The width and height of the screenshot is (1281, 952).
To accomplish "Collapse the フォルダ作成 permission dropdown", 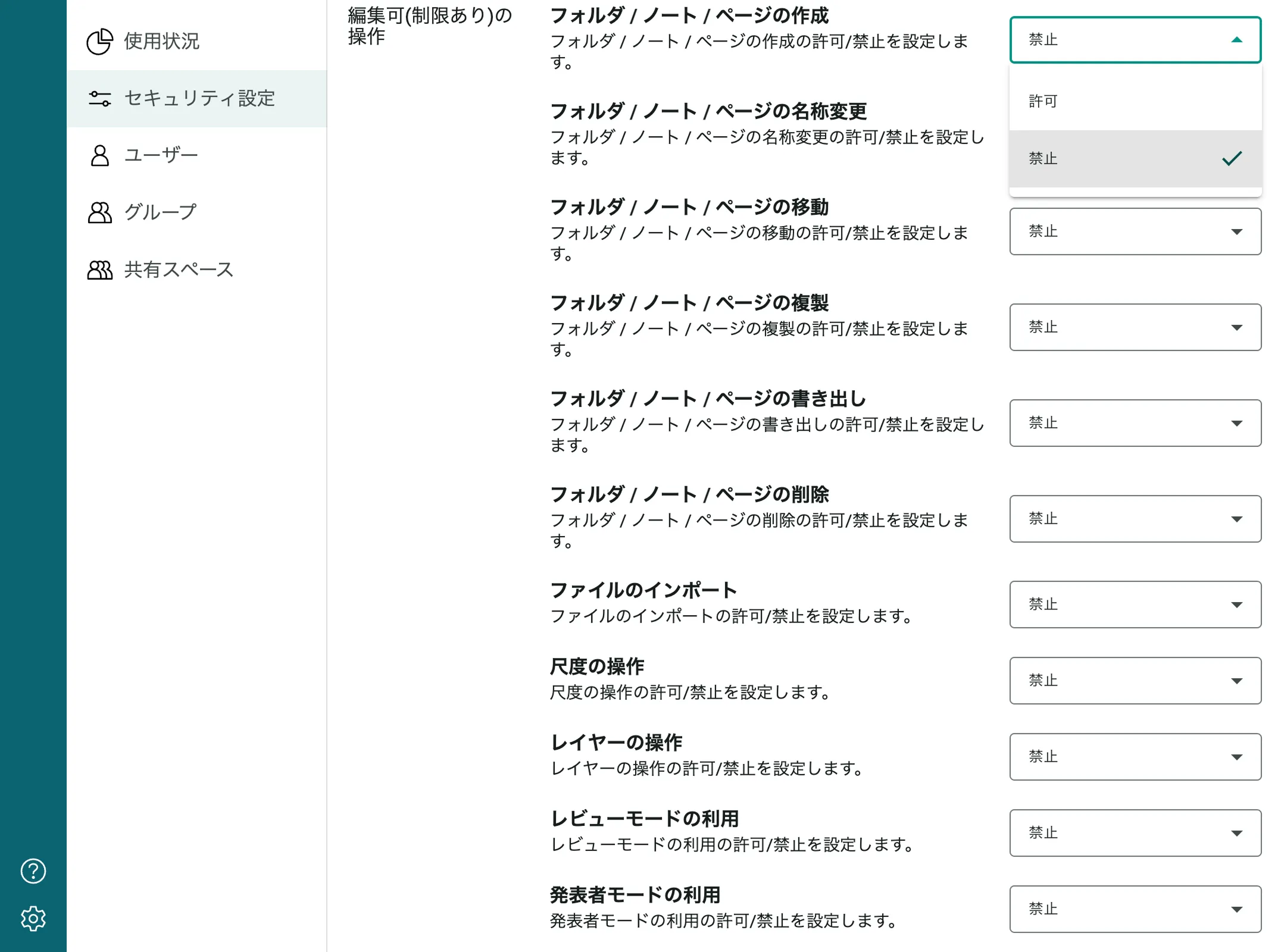I will click(1135, 40).
